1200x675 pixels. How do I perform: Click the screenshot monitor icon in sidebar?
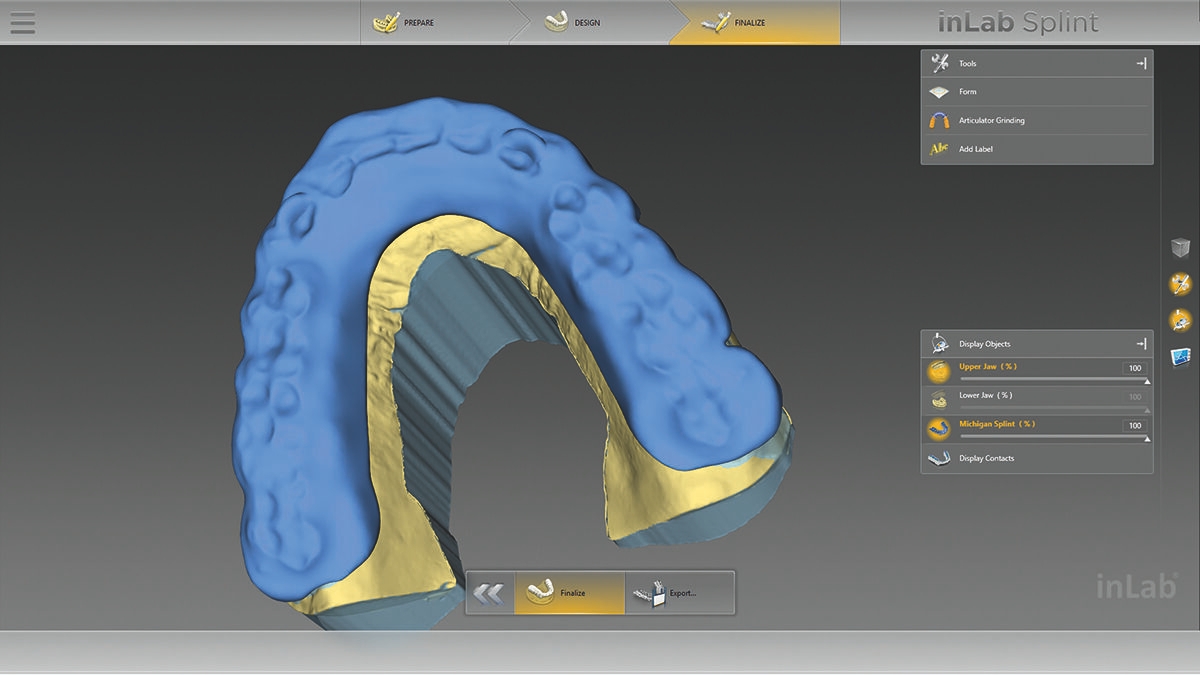tap(1181, 356)
